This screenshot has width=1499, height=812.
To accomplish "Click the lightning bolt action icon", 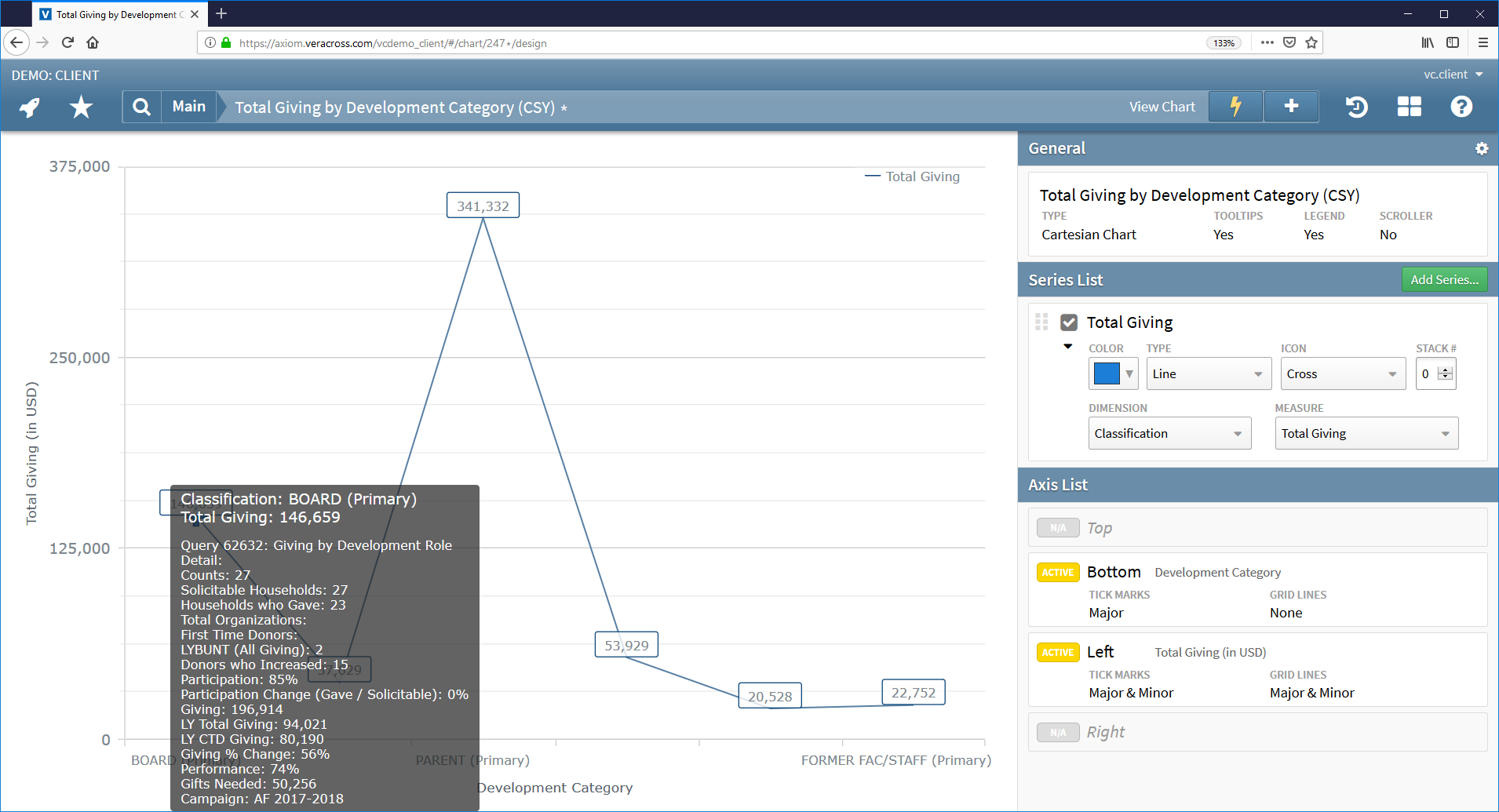I will [x=1235, y=106].
